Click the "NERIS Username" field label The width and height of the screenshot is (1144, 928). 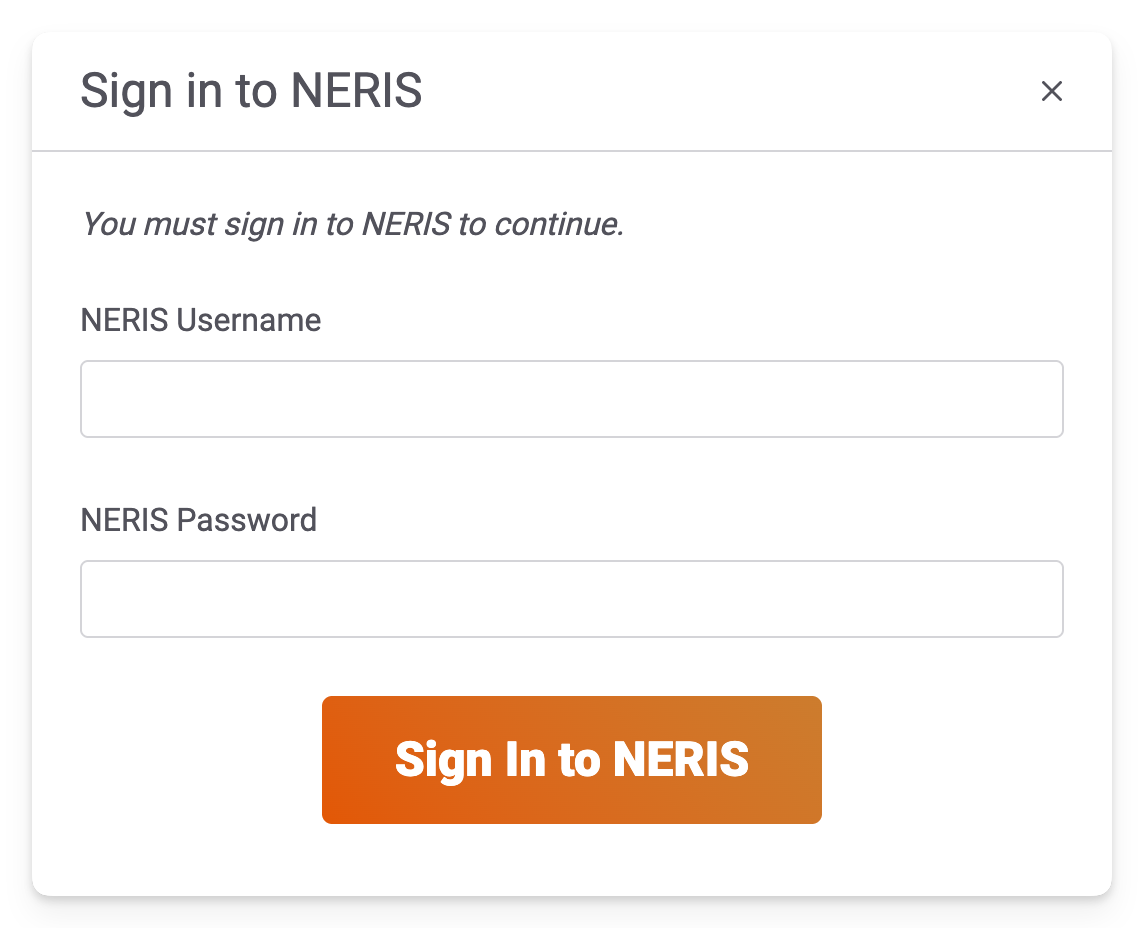(x=201, y=320)
